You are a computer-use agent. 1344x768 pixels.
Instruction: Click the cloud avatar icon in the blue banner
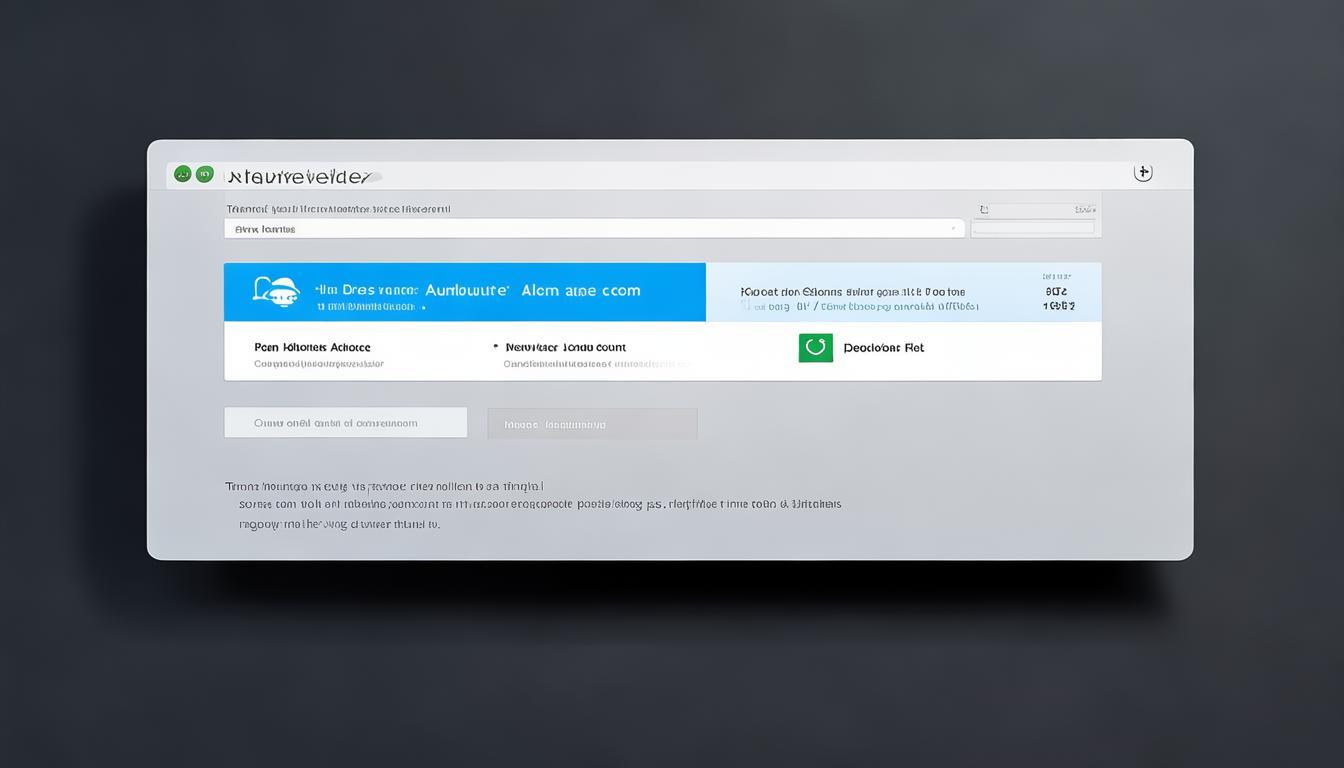click(276, 291)
